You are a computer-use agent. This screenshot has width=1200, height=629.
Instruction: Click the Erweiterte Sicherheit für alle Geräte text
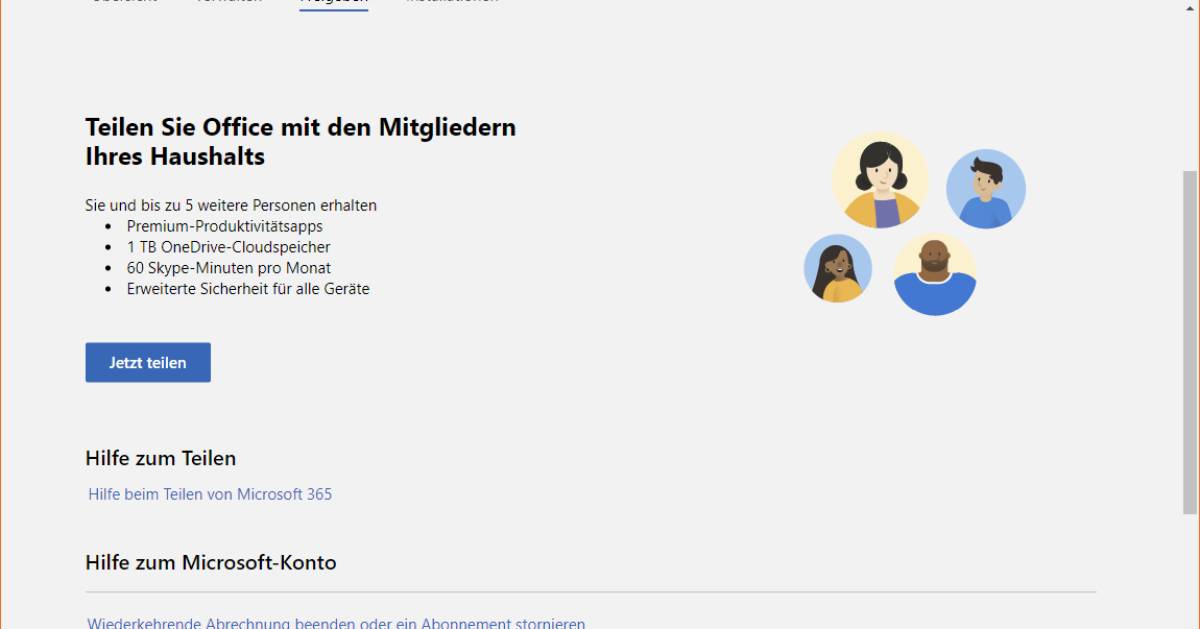[x=248, y=289]
